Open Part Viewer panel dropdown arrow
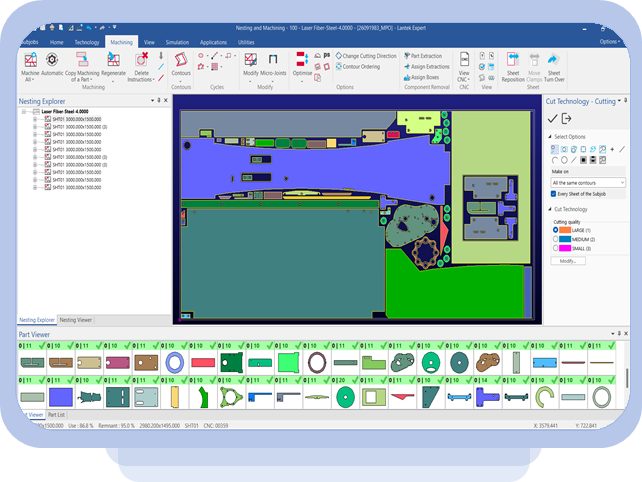Image resolution: width=642 pixels, height=482 pixels. coord(613,334)
